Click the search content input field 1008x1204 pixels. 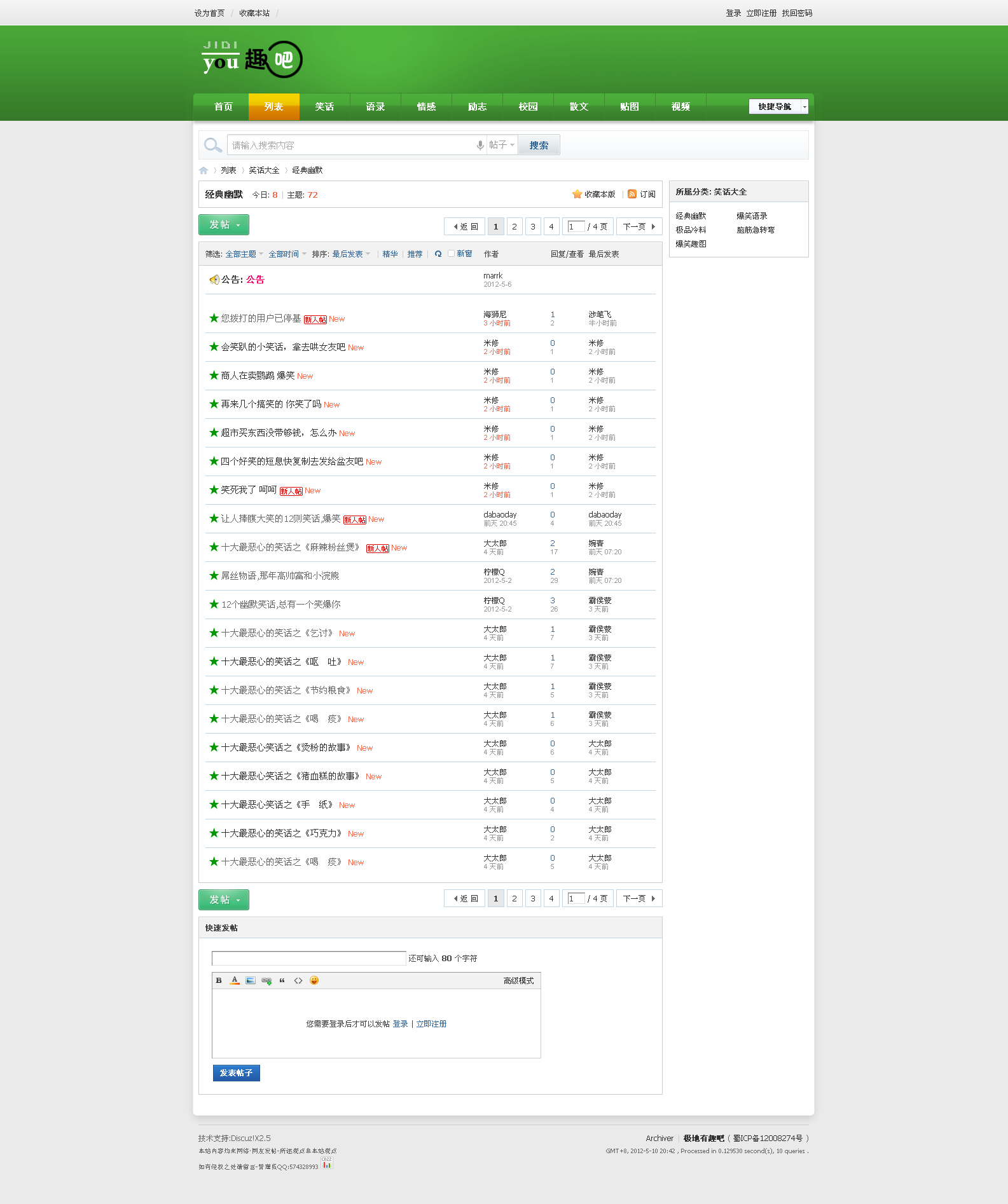tap(351, 145)
